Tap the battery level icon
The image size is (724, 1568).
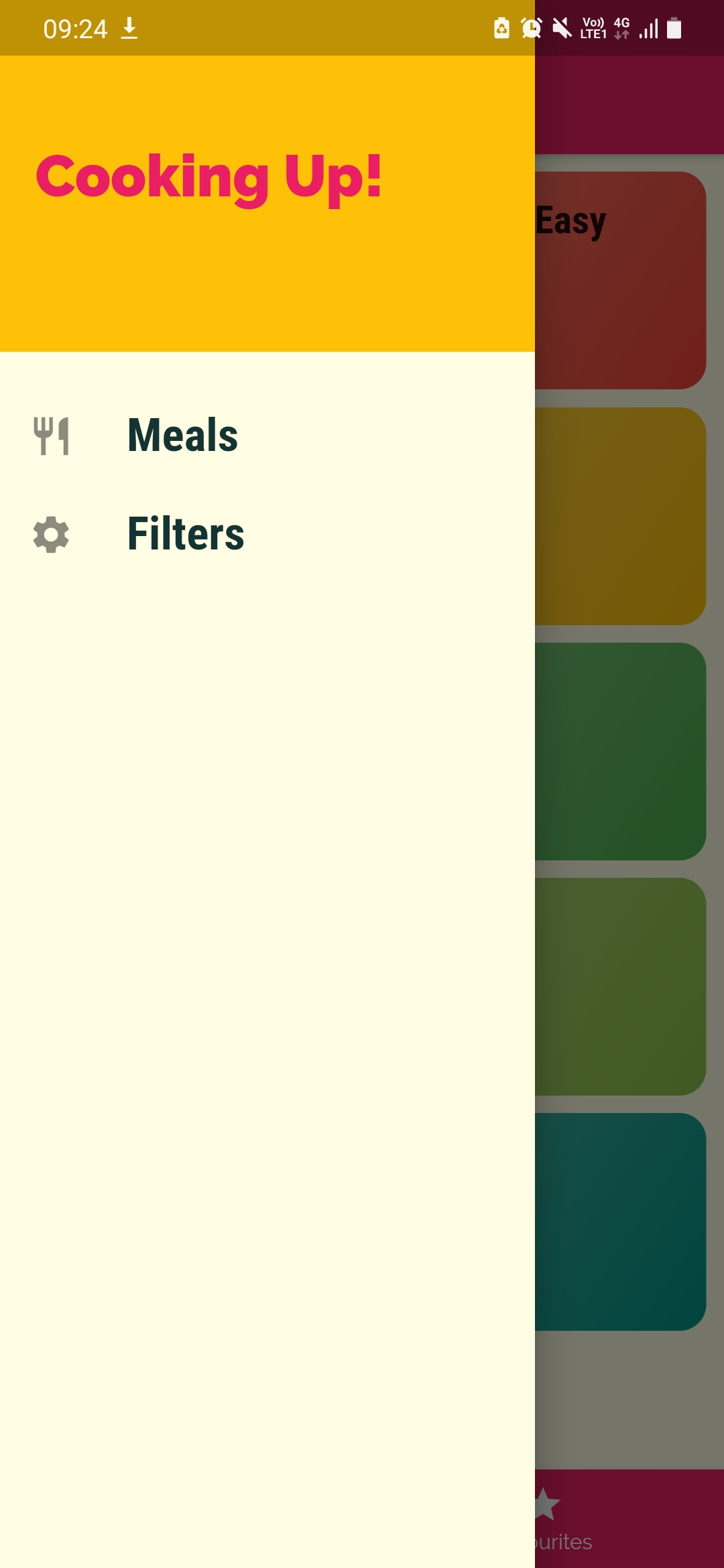(x=674, y=28)
